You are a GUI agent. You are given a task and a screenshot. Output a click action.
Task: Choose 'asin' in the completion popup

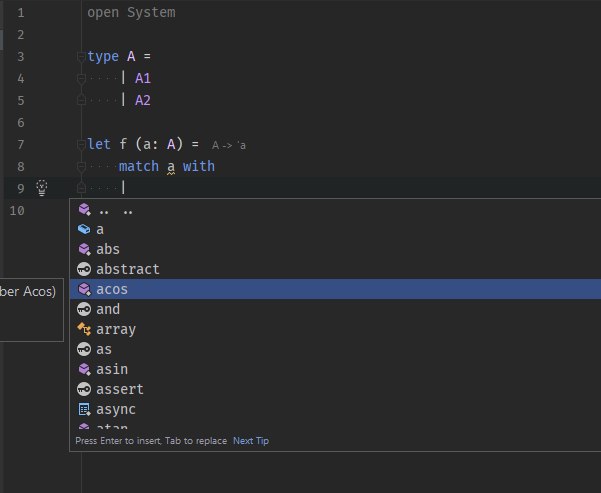tap(112, 369)
